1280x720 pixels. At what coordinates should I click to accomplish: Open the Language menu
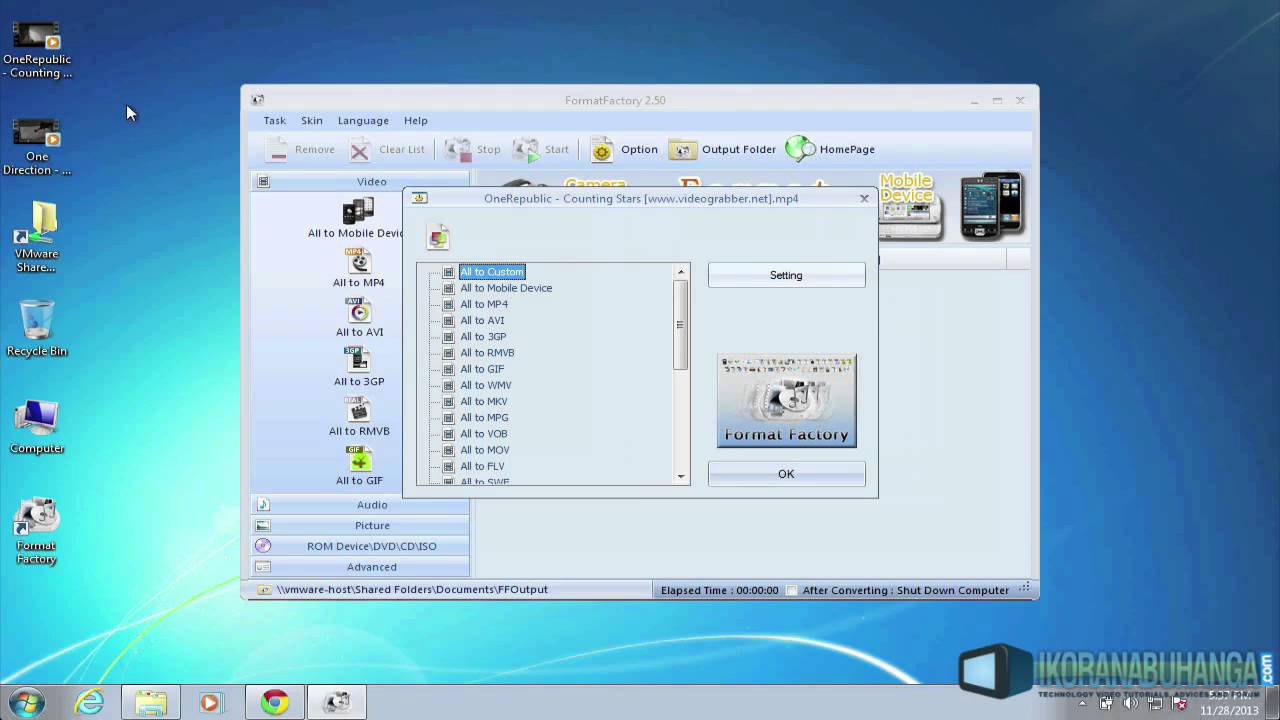[363, 121]
